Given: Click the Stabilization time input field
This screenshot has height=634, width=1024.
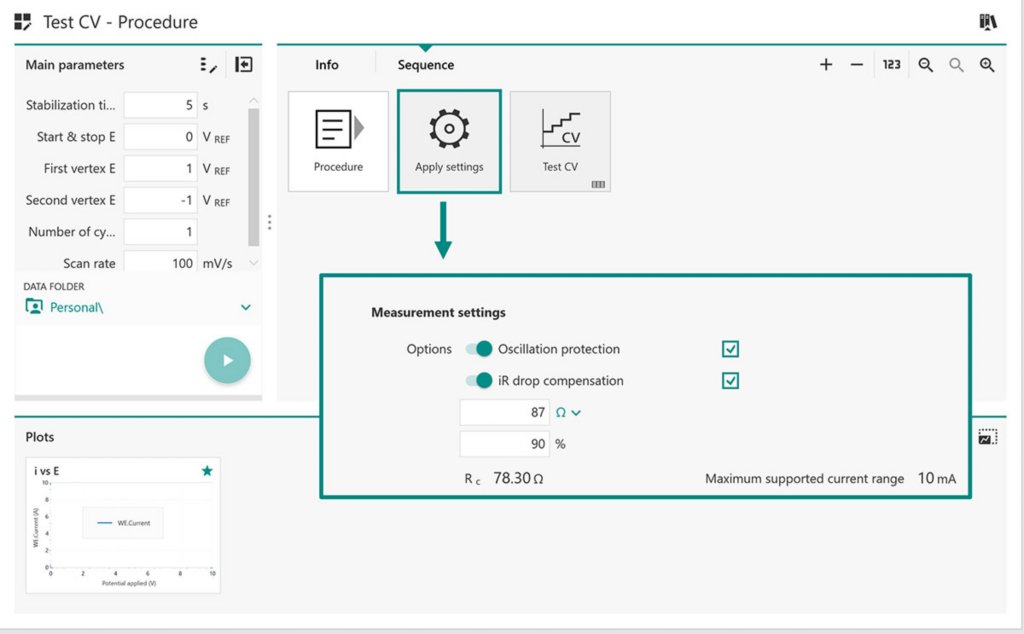Looking at the screenshot, I should tap(161, 105).
